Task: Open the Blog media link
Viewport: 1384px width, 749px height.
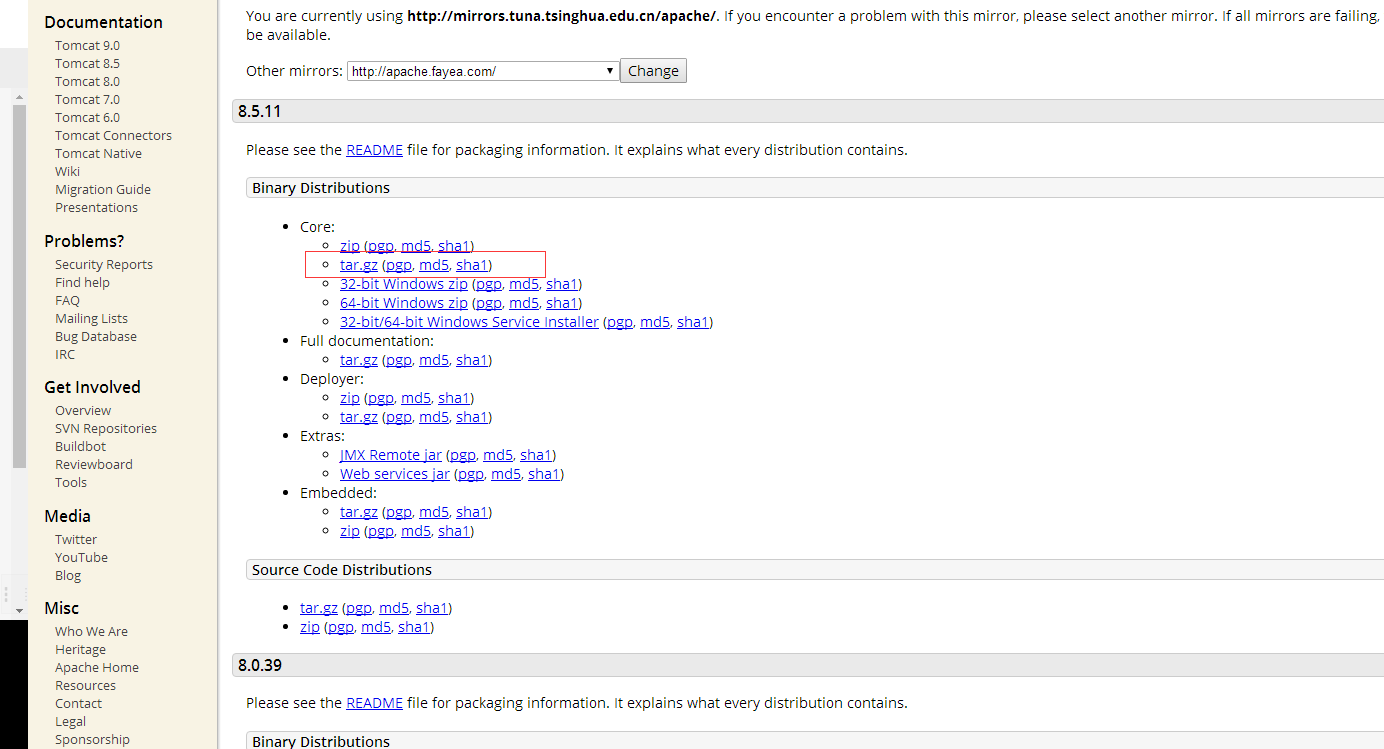Action: 68,576
